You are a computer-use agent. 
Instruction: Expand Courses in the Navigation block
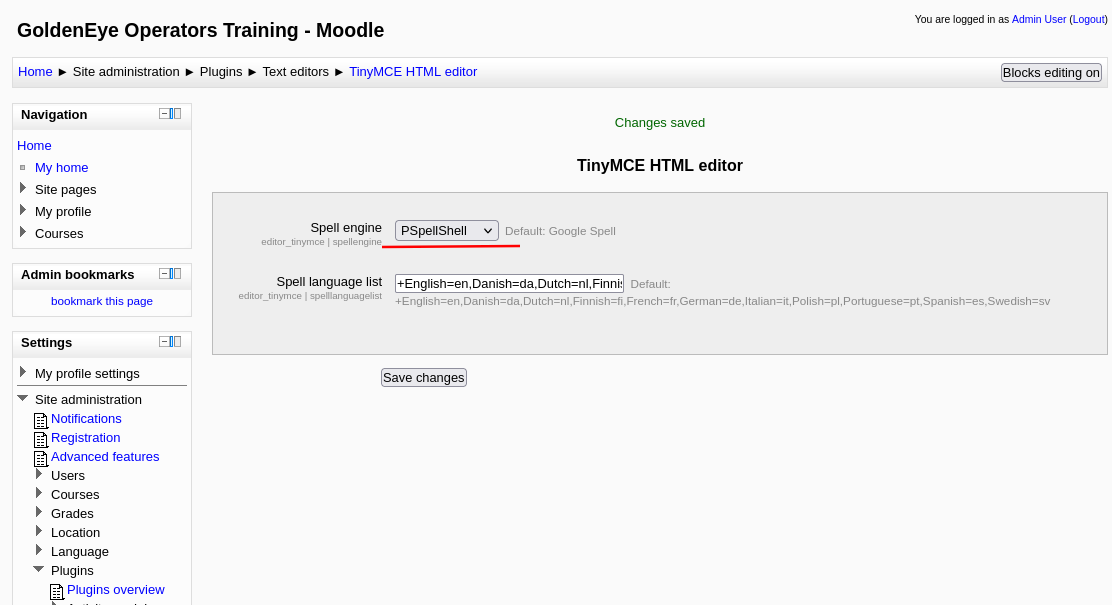[23, 232]
